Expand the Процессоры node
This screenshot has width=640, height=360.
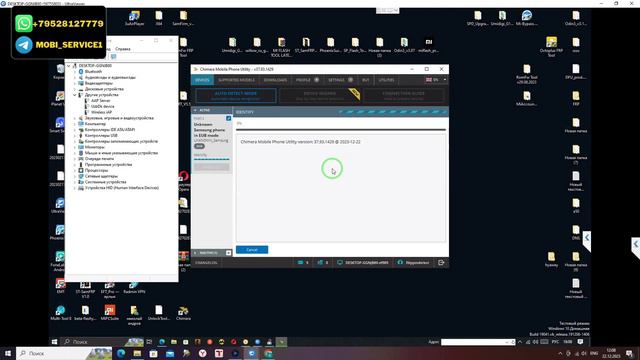[x=75, y=170]
